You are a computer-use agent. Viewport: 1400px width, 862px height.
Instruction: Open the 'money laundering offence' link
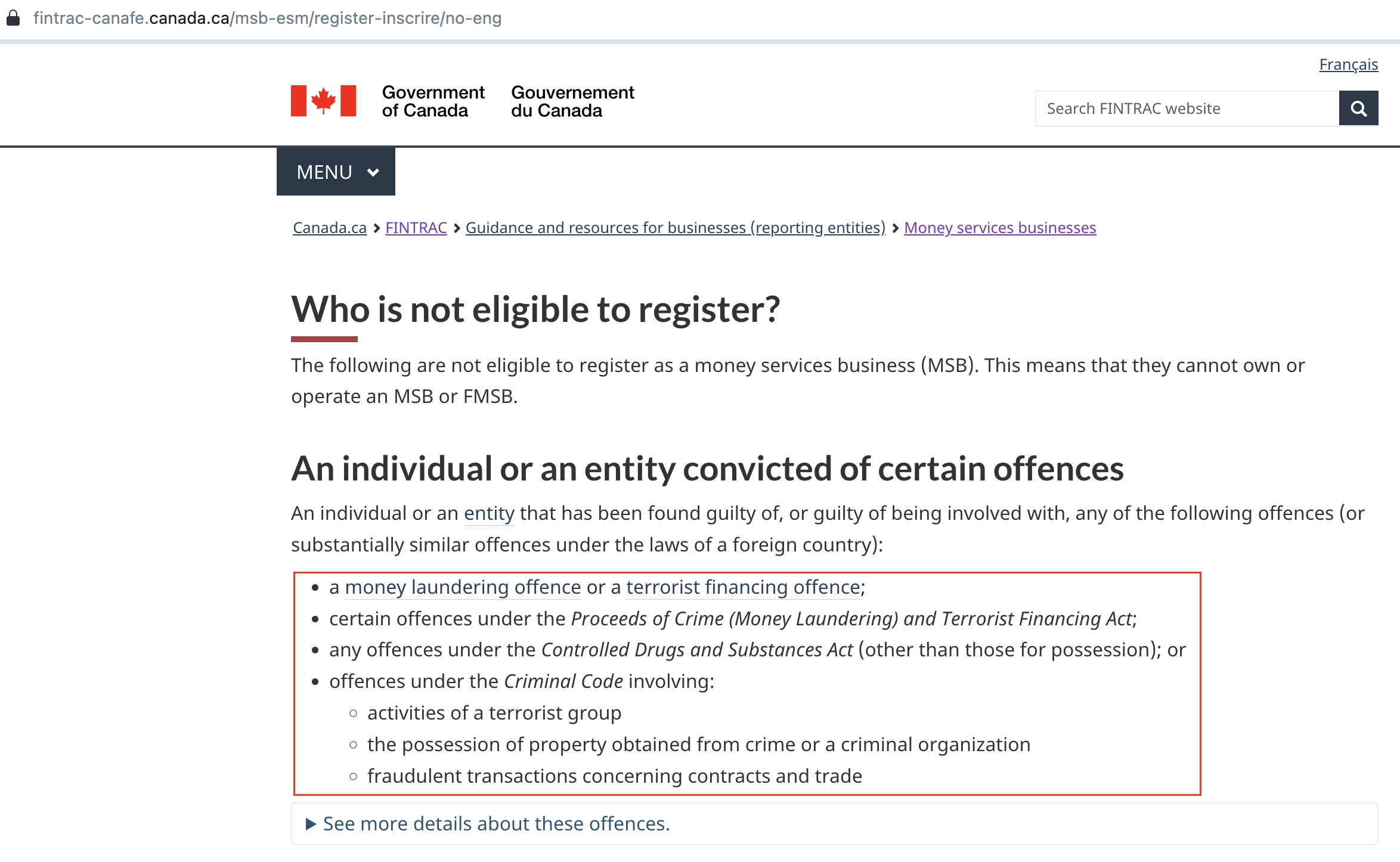[x=463, y=587]
